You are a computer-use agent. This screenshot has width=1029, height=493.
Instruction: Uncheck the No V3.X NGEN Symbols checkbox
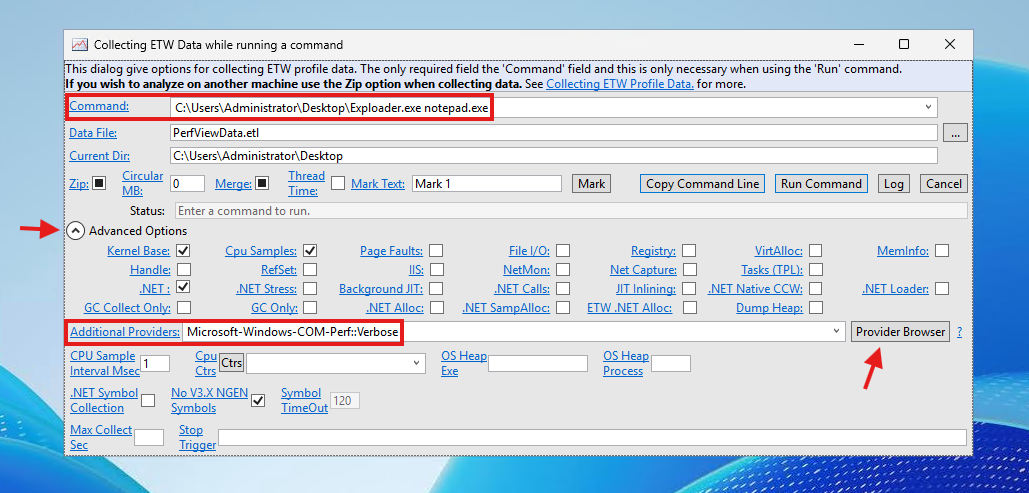coord(259,400)
